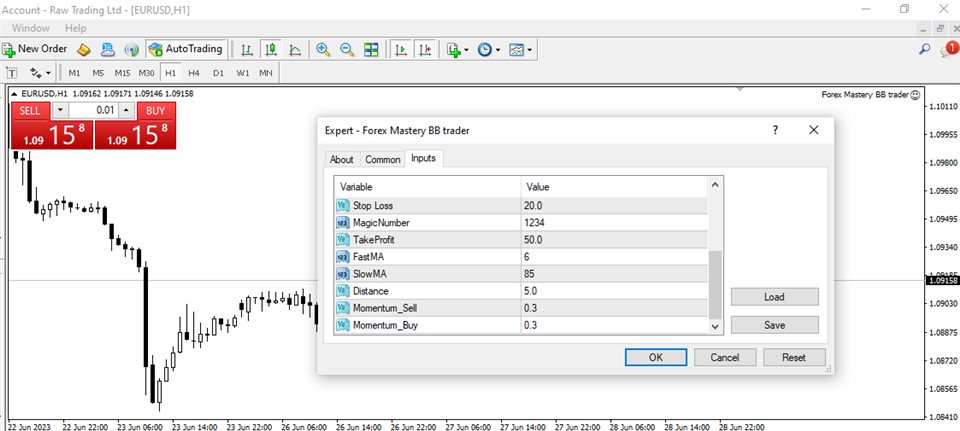
Task: Click the Save button
Action: point(774,325)
